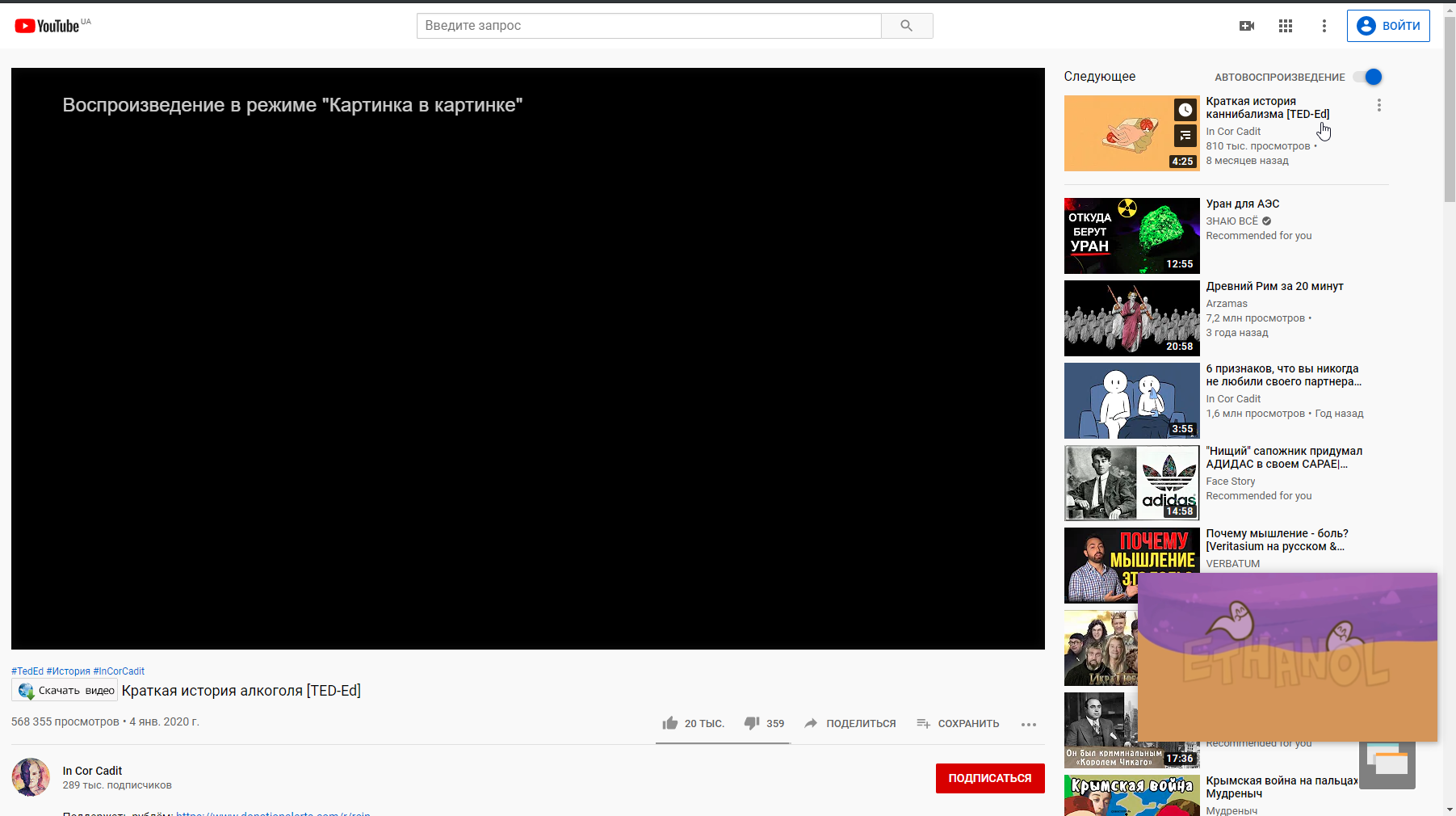
Task: Open the settings three-dot menu in the header
Action: click(x=1324, y=26)
